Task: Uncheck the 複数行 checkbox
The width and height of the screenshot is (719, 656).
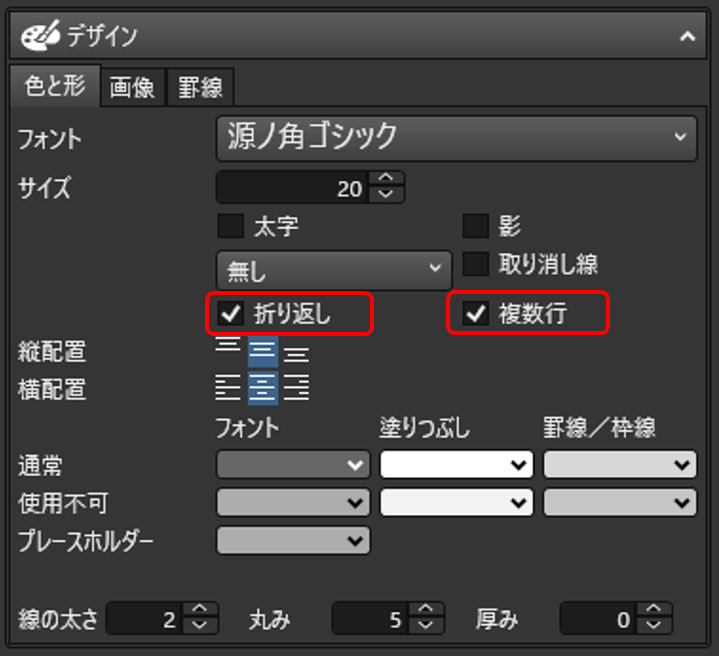Action: 475,314
